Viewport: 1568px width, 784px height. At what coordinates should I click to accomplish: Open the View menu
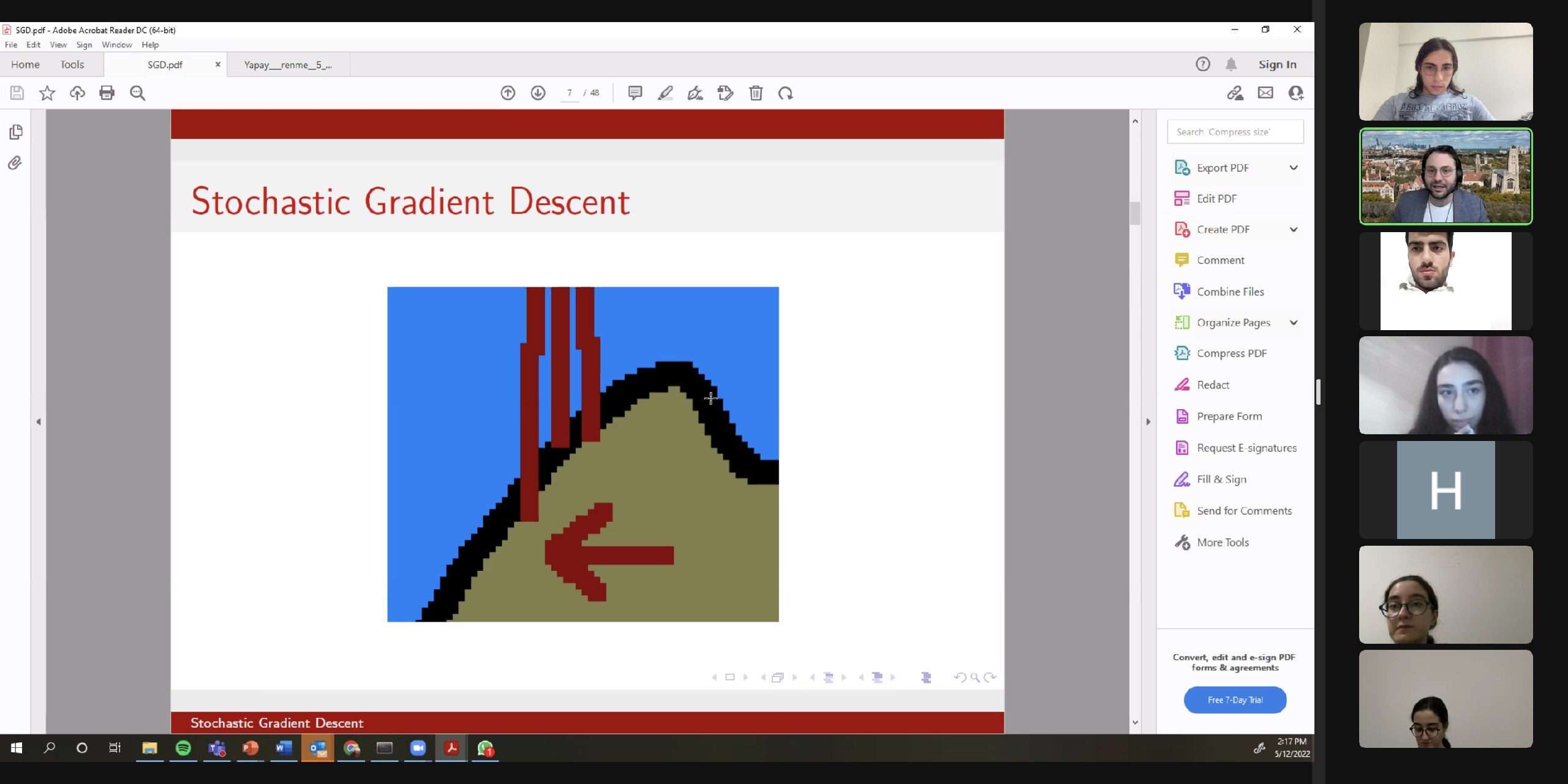(x=58, y=45)
